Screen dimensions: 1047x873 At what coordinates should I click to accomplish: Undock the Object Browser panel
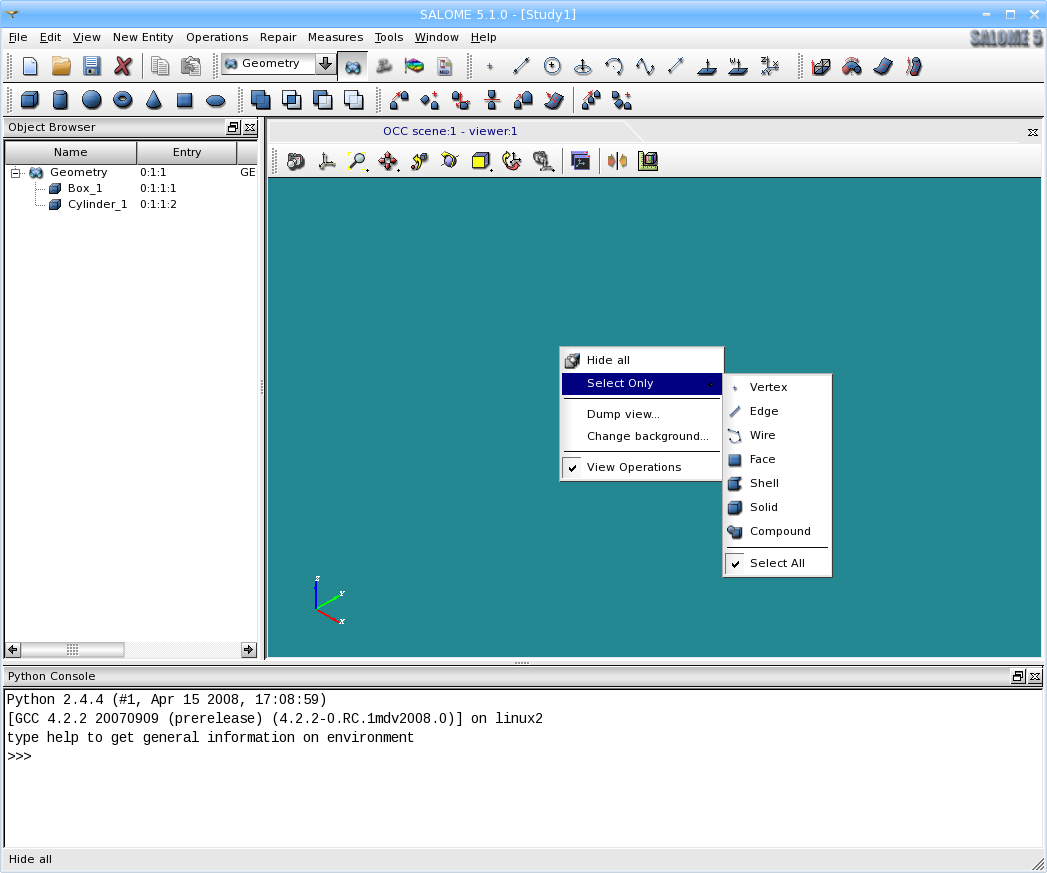[x=233, y=128]
